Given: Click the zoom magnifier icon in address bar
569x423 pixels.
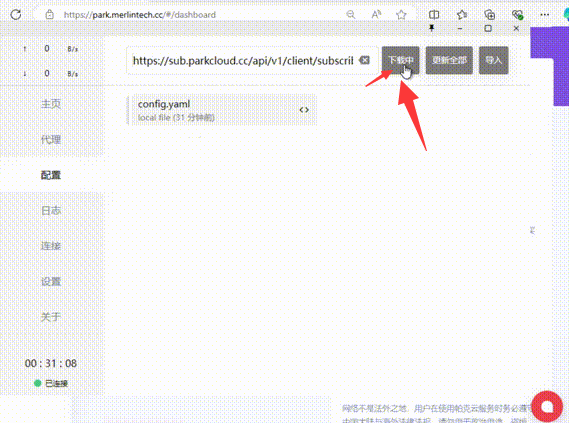Looking at the screenshot, I should 351,15.
